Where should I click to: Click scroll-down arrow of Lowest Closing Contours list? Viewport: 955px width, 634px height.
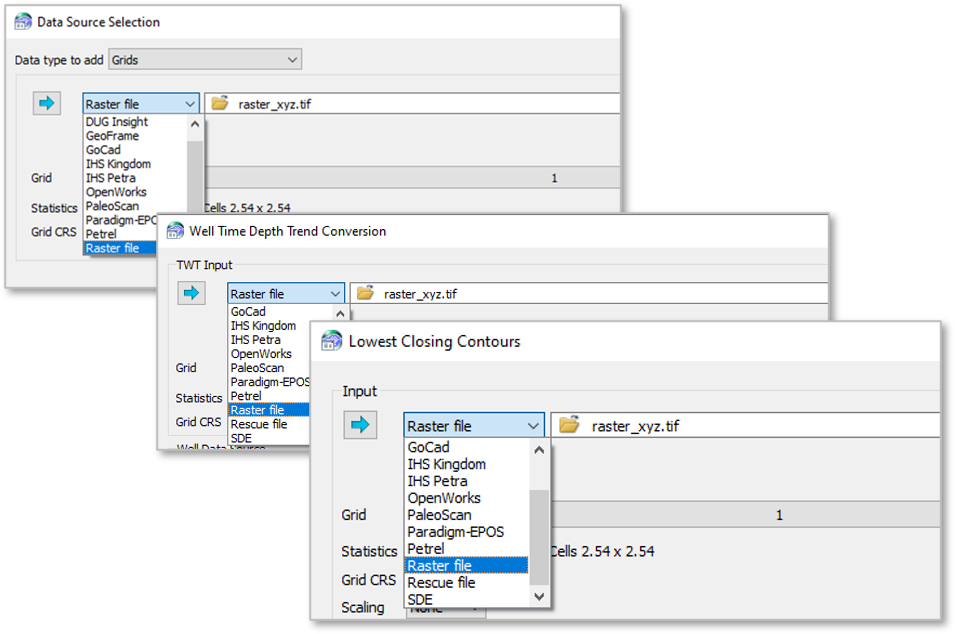point(539,596)
